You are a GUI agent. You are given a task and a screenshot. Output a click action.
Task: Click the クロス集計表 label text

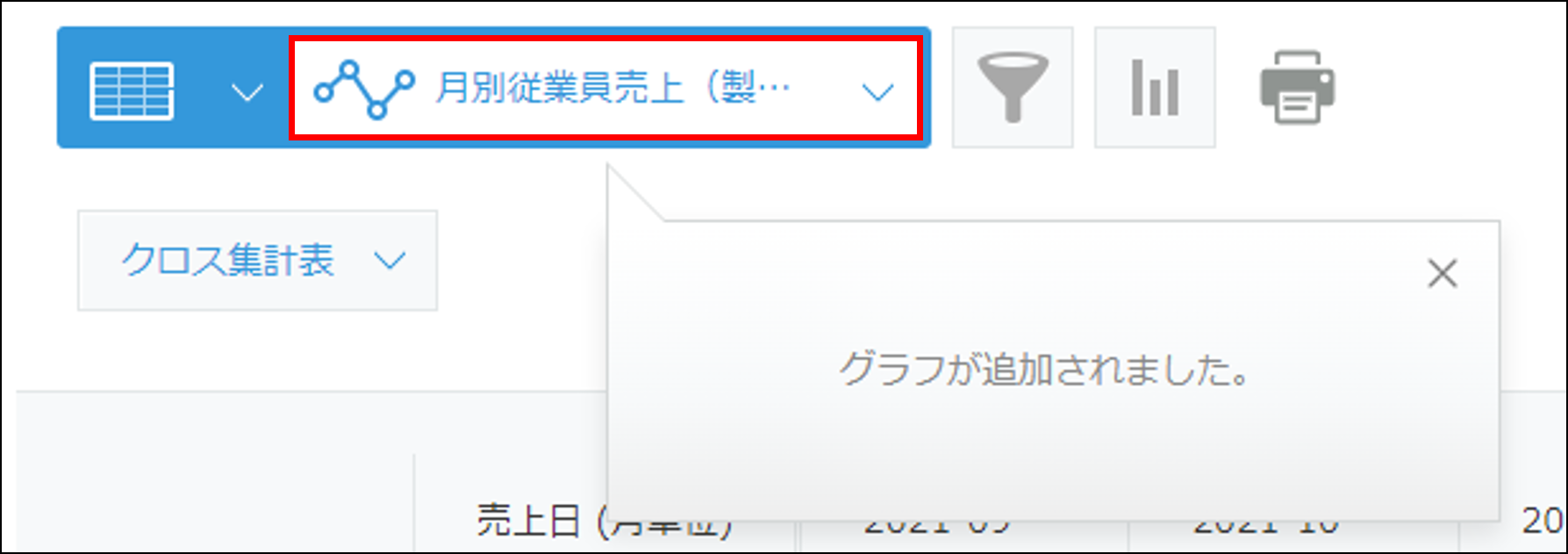coord(228,260)
